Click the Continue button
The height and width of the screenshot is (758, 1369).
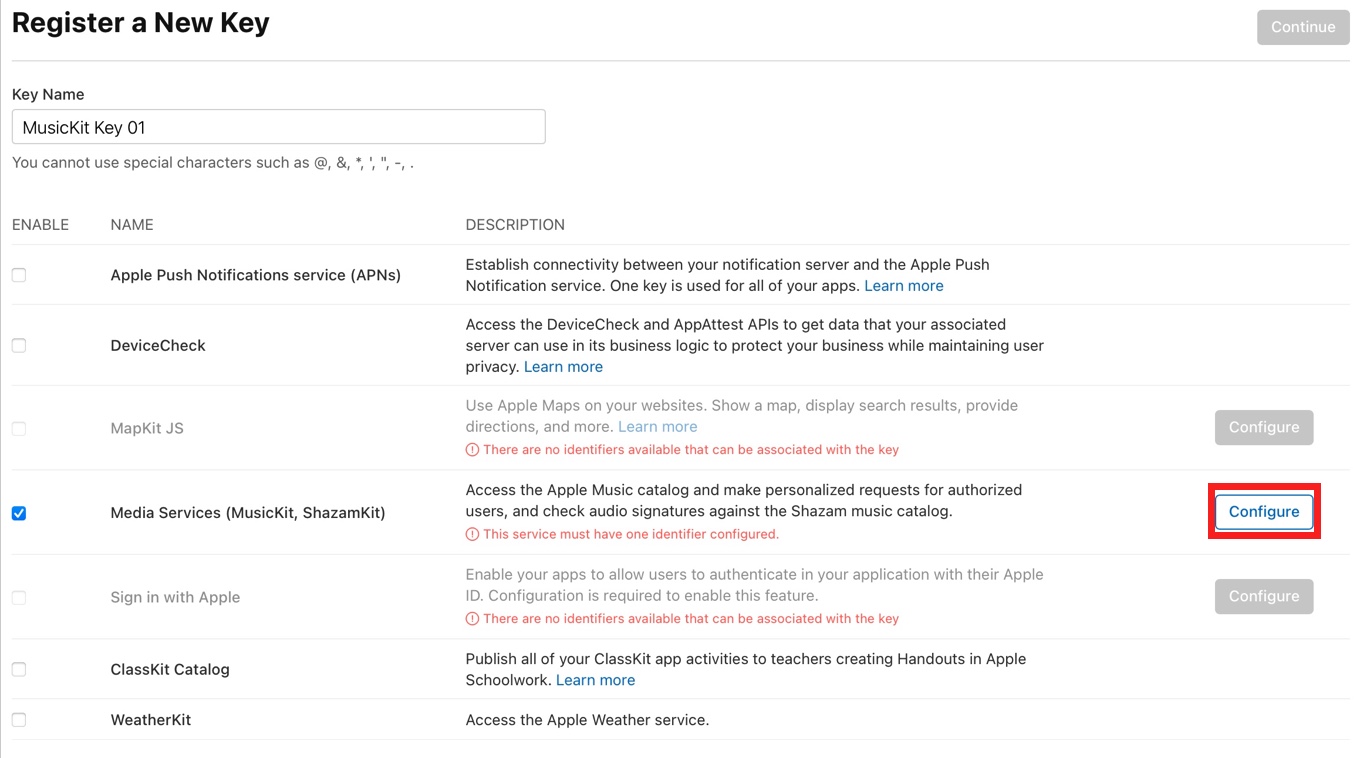coord(1303,27)
